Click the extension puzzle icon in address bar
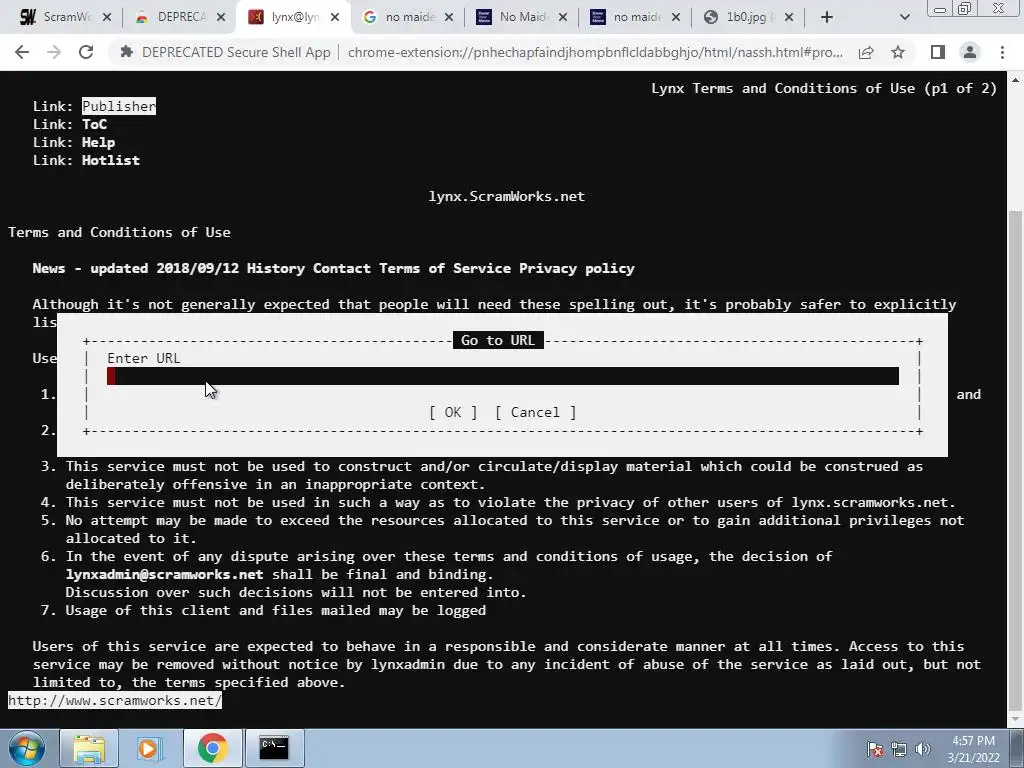 [127, 52]
